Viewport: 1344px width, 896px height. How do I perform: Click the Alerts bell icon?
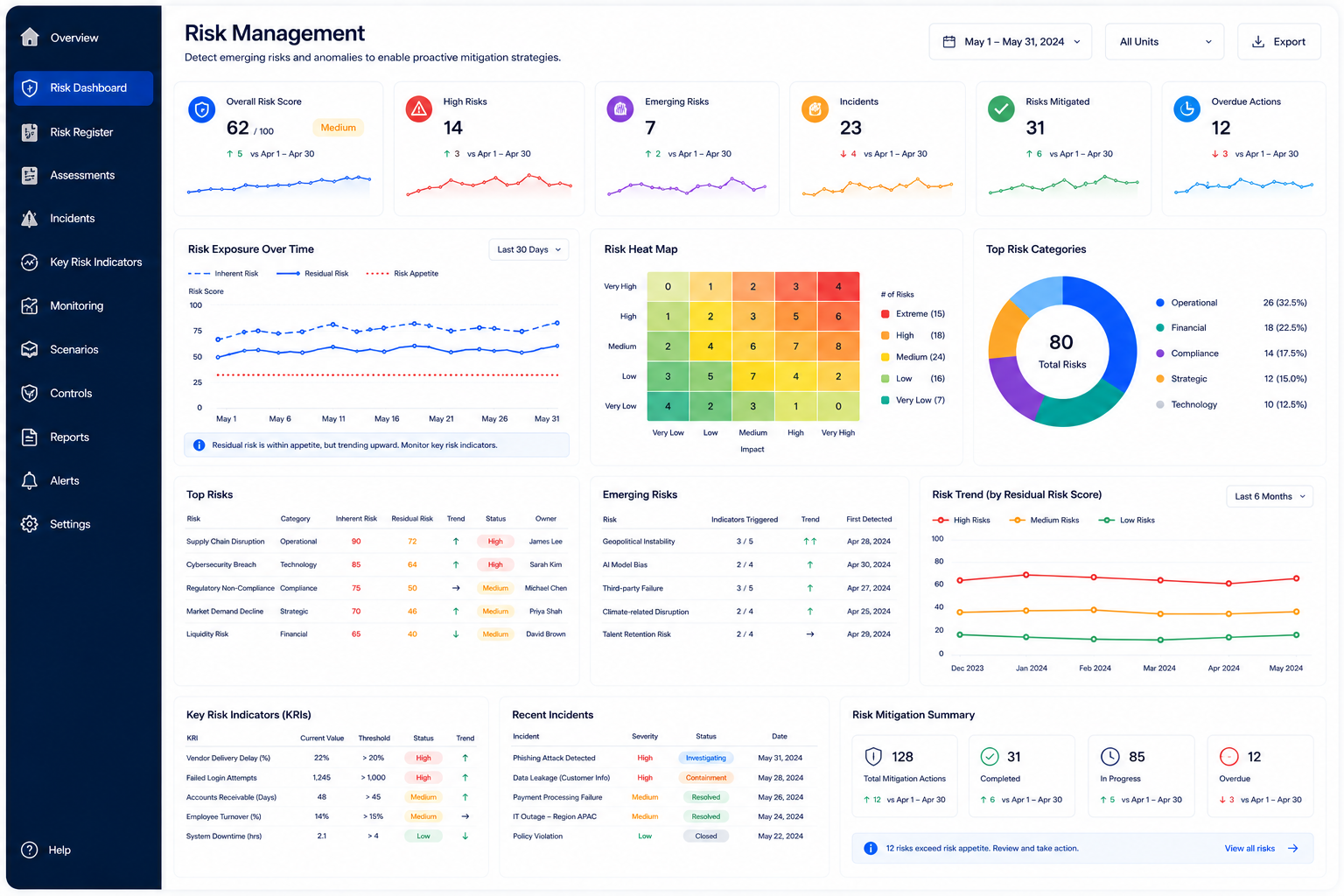[30, 480]
